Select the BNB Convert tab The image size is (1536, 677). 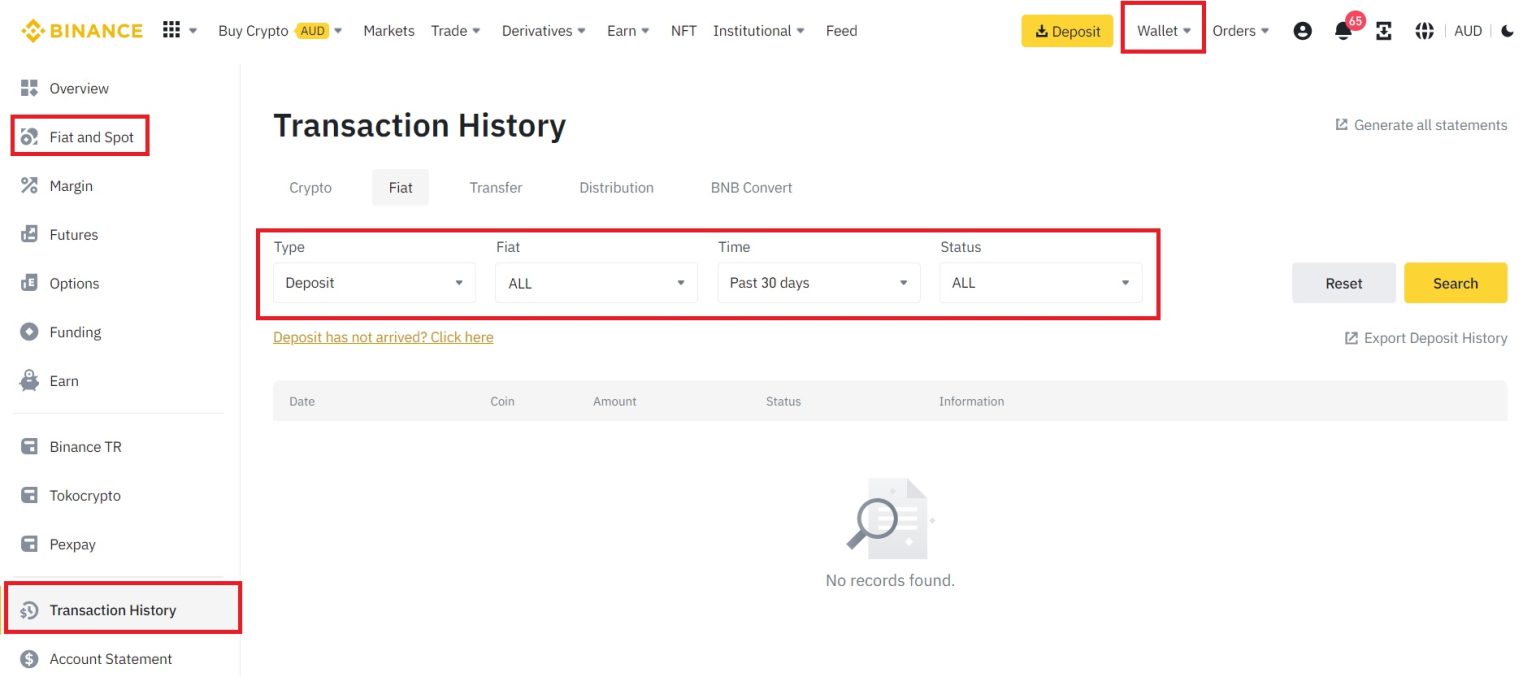[x=750, y=187]
